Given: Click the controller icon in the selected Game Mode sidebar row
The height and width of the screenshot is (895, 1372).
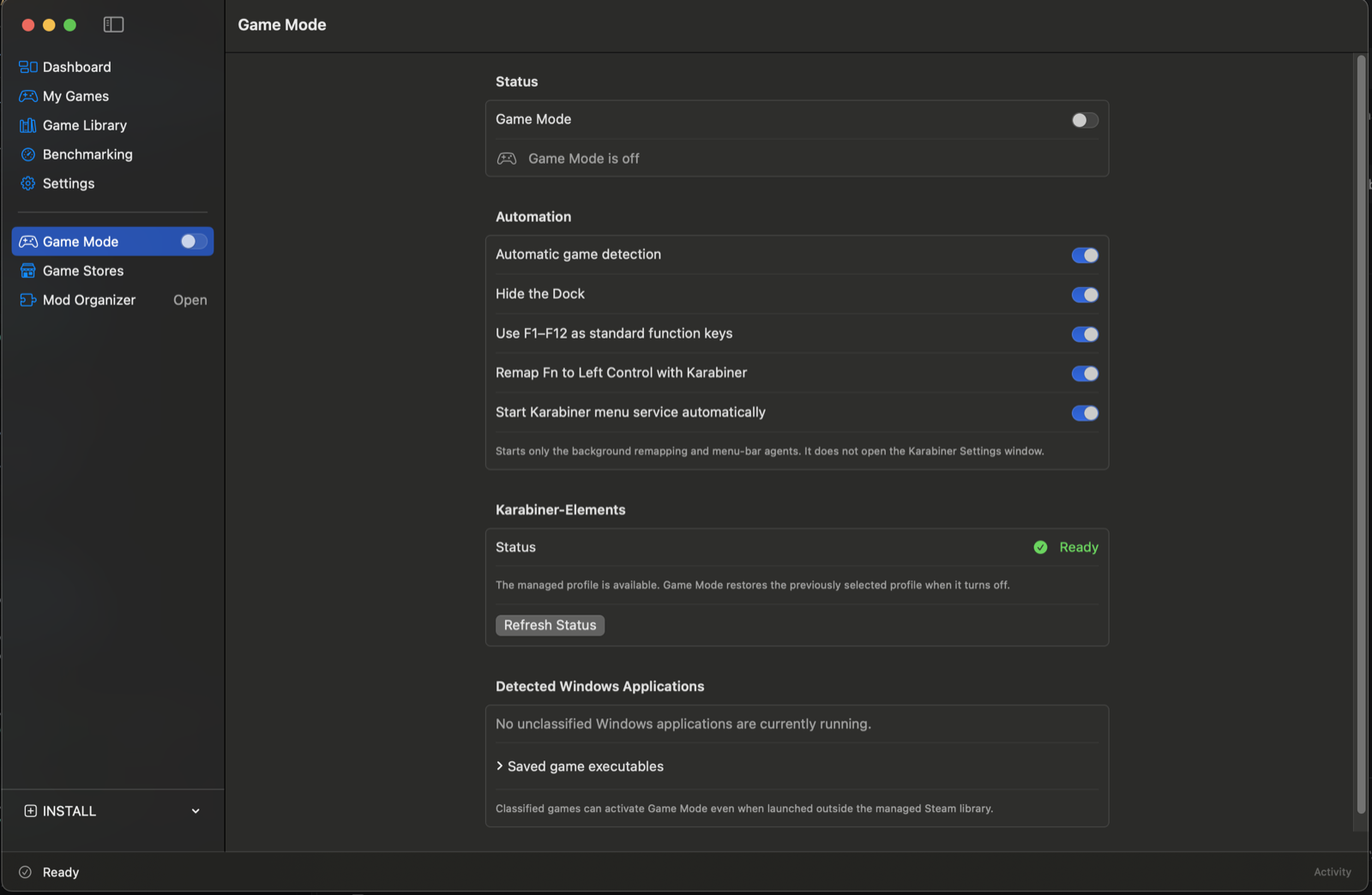Looking at the screenshot, I should (x=28, y=242).
